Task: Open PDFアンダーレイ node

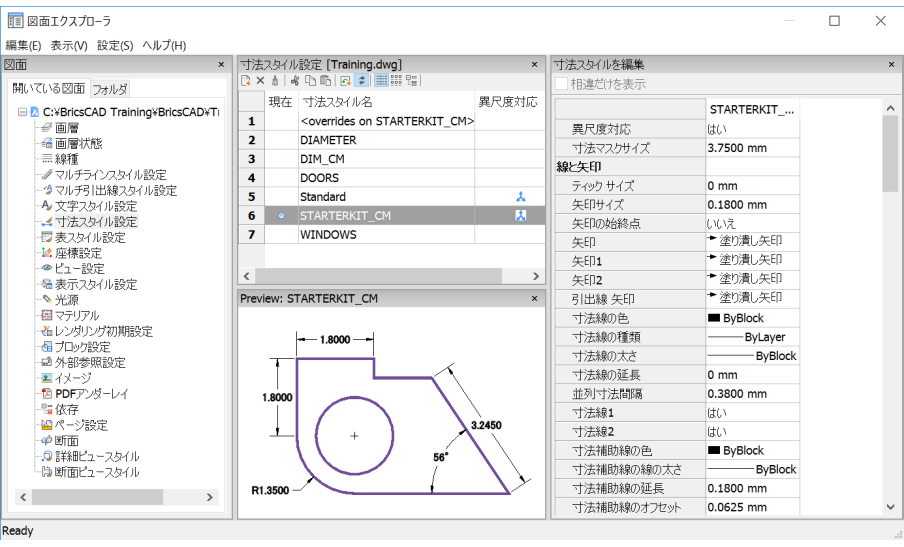Action: [92, 393]
